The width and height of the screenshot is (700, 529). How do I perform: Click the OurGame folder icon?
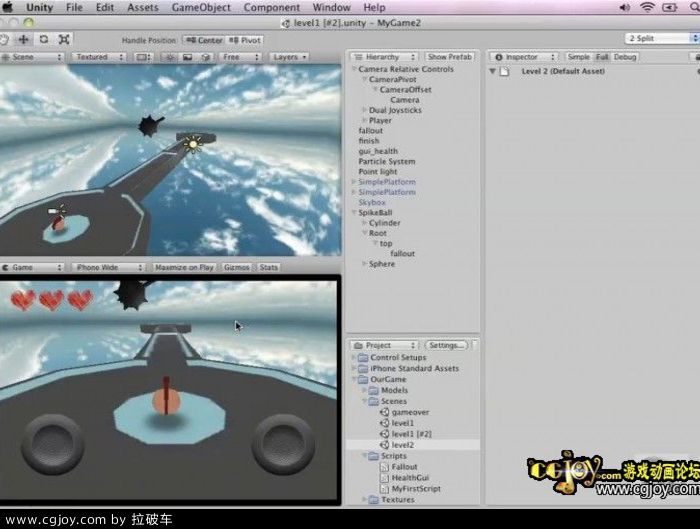point(362,379)
